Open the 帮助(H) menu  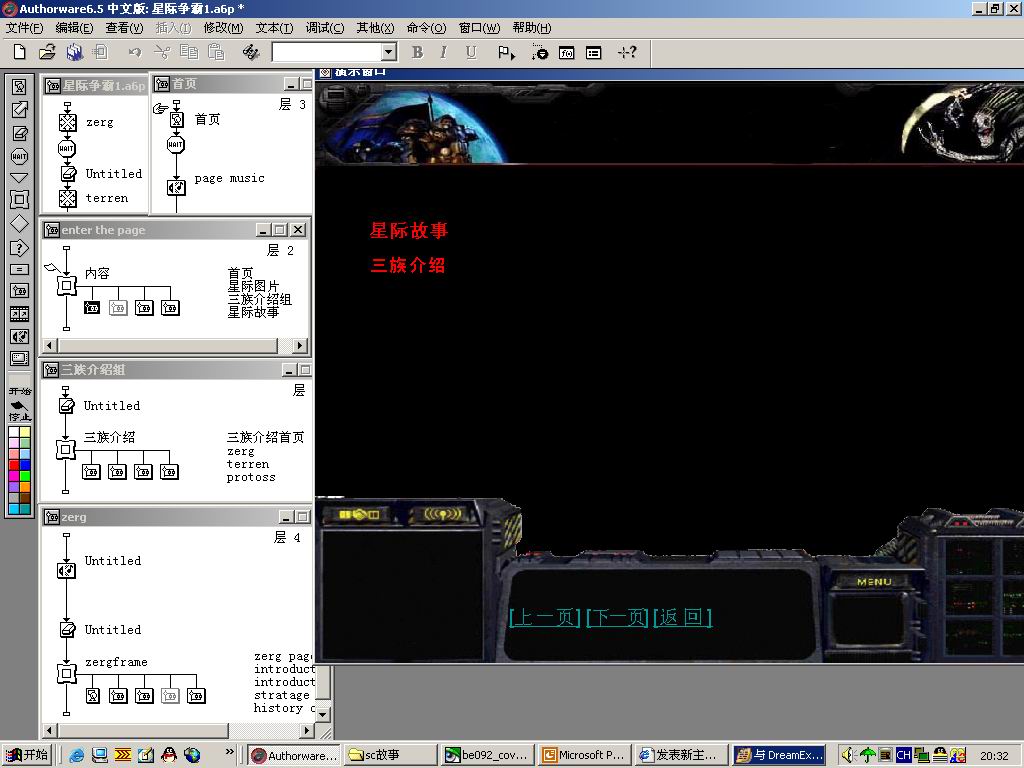pyautogui.click(x=532, y=27)
